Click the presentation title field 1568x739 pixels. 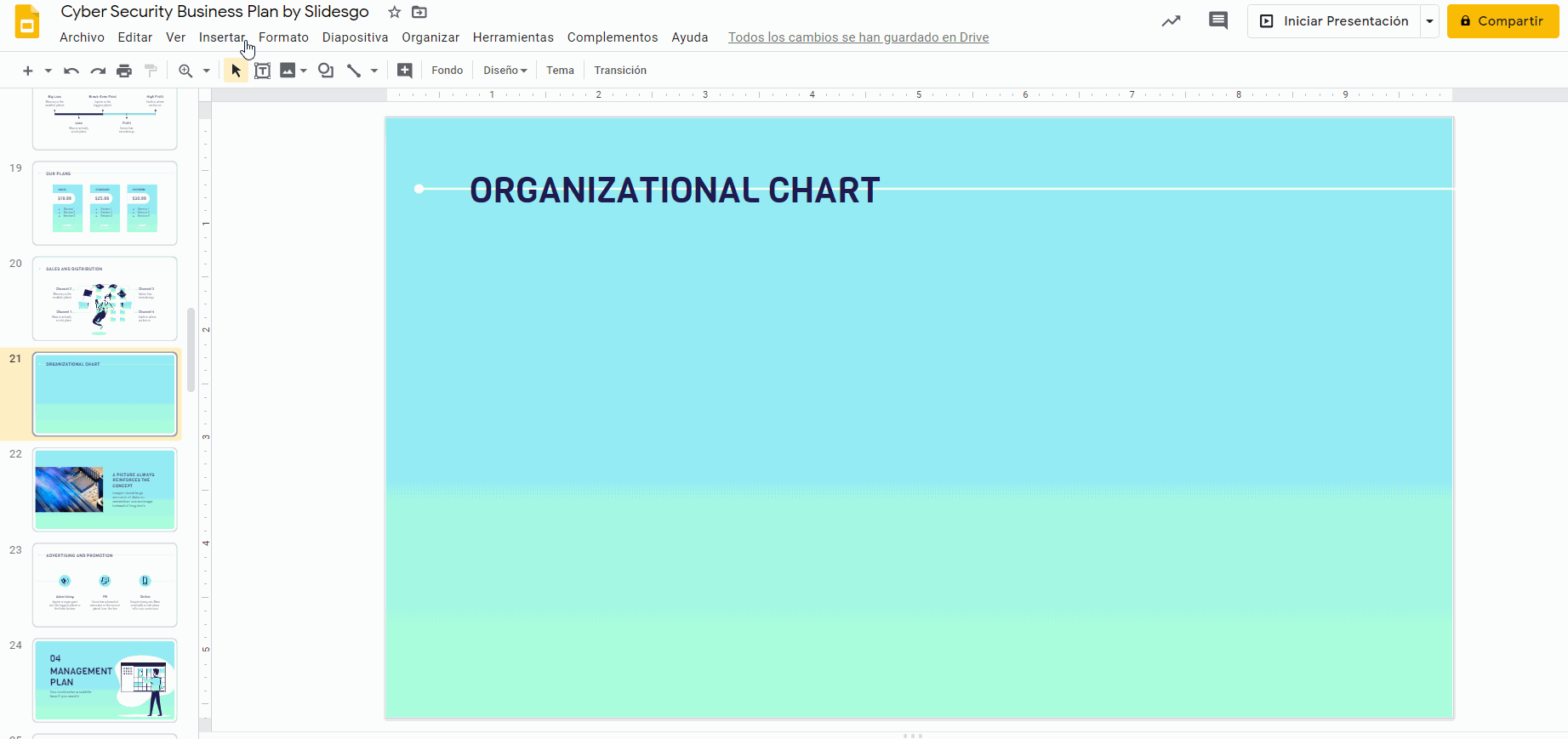tap(214, 12)
